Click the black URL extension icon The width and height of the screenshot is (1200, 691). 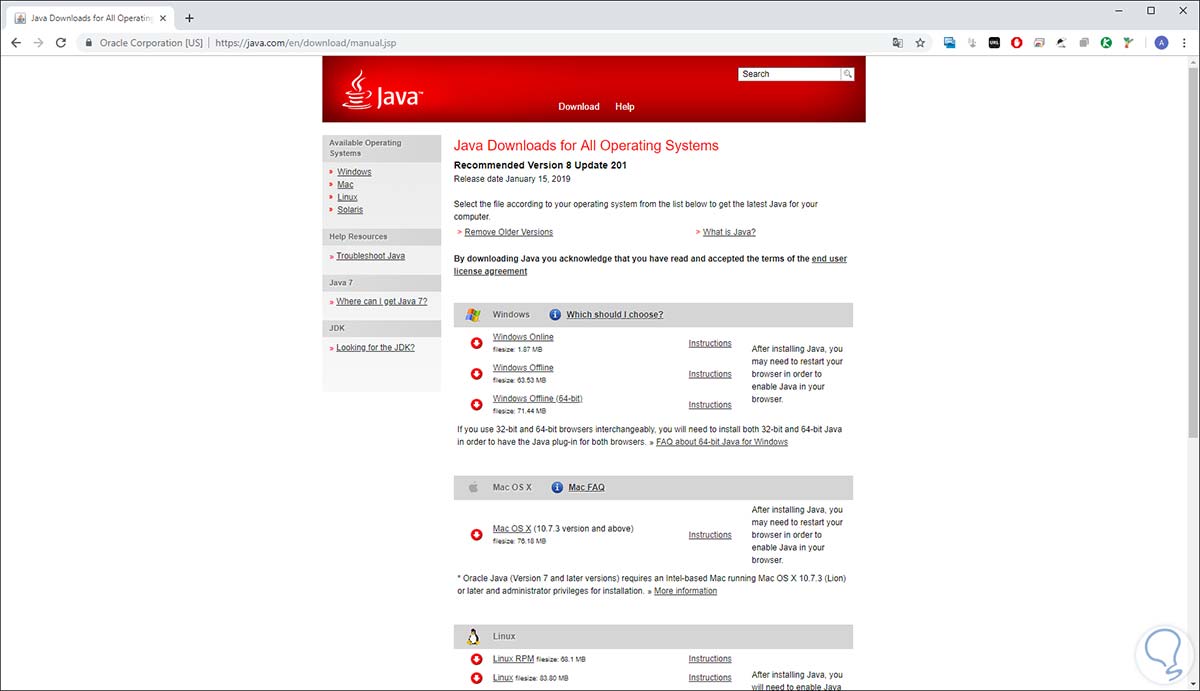pyautogui.click(x=994, y=43)
